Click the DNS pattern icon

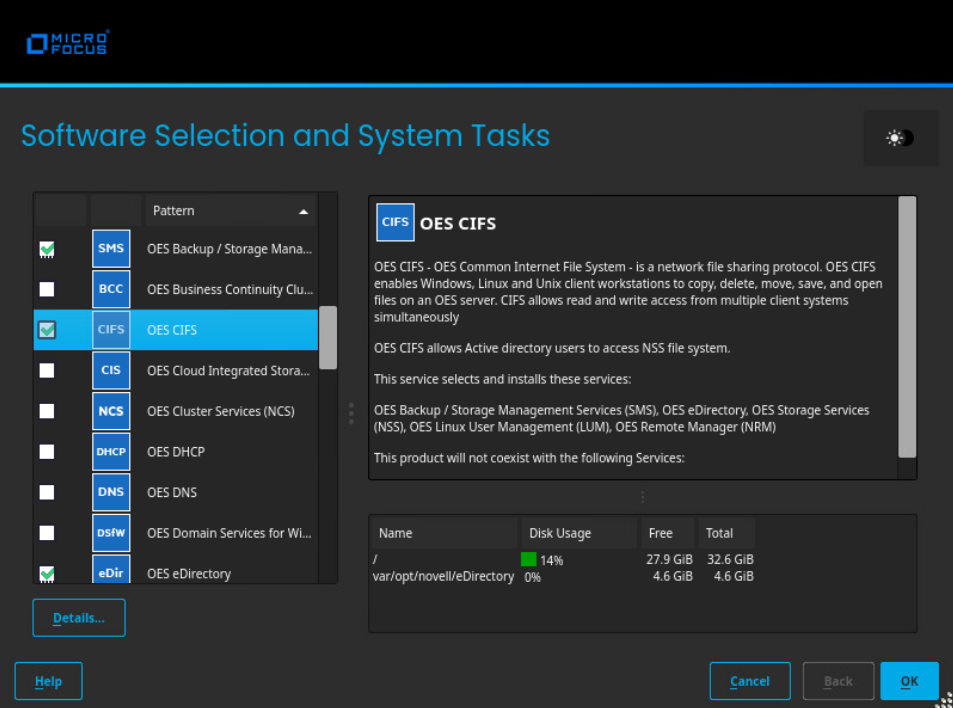111,492
